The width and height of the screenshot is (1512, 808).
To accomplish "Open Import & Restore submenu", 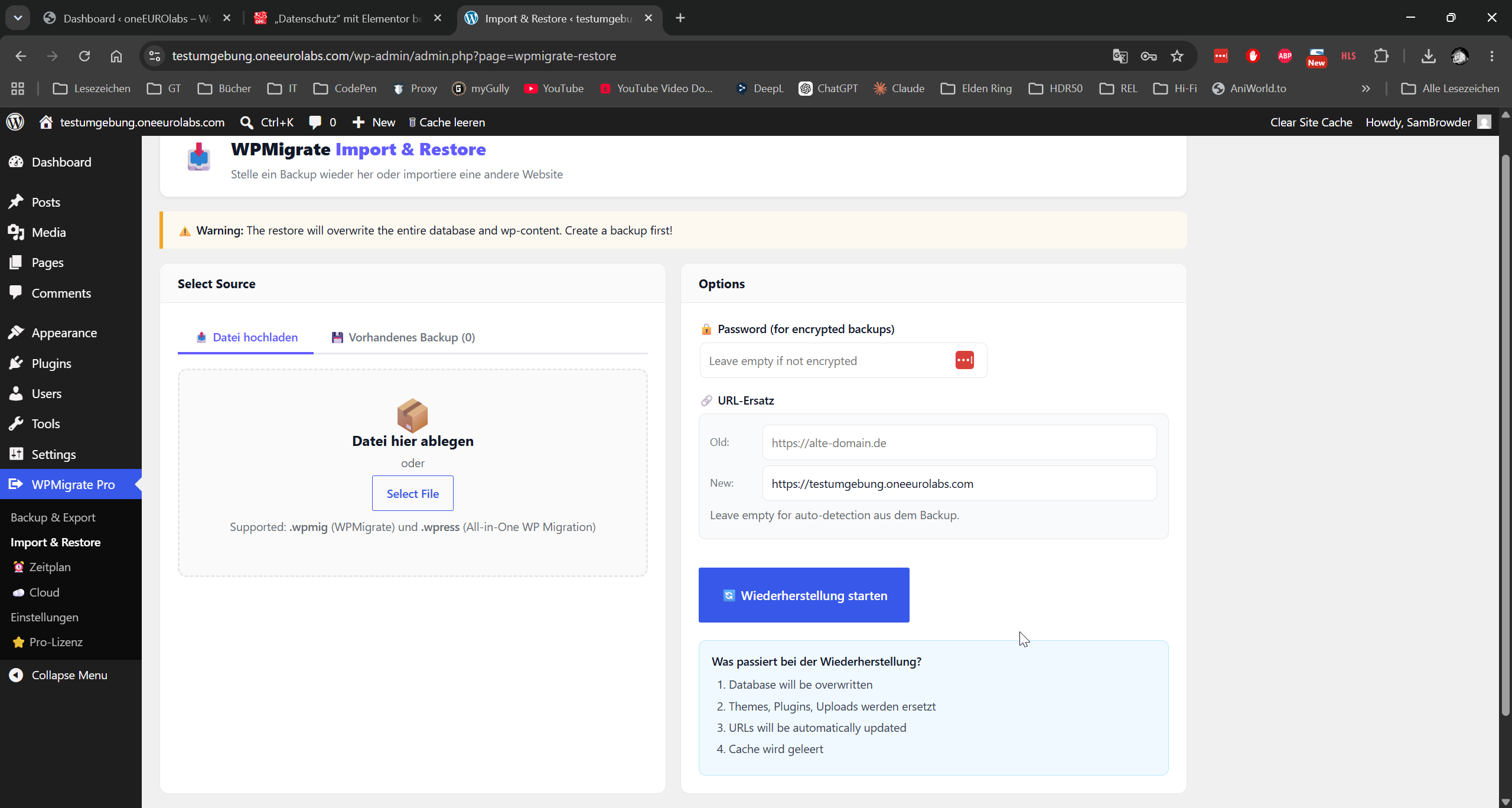I will point(56,542).
